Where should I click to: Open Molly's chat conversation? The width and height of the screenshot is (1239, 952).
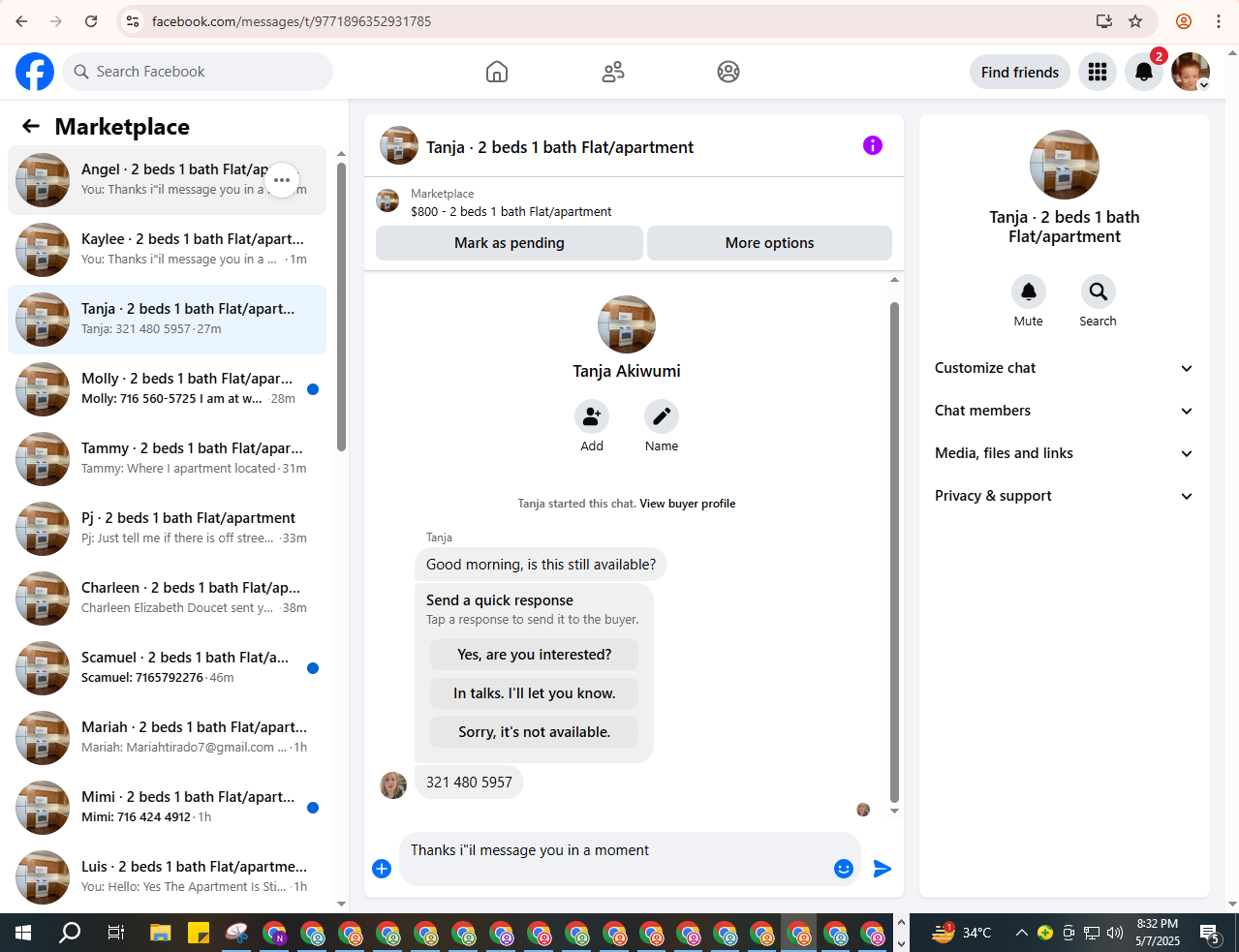(x=167, y=389)
